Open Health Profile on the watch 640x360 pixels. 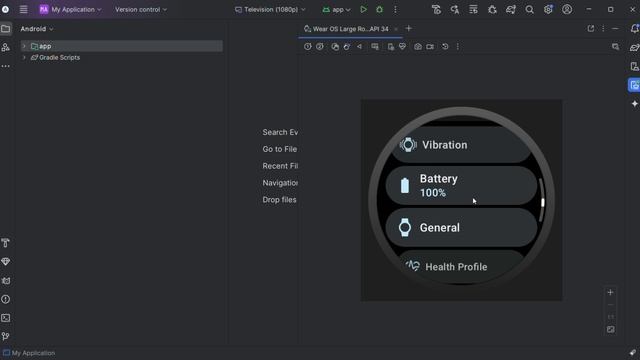point(461,267)
